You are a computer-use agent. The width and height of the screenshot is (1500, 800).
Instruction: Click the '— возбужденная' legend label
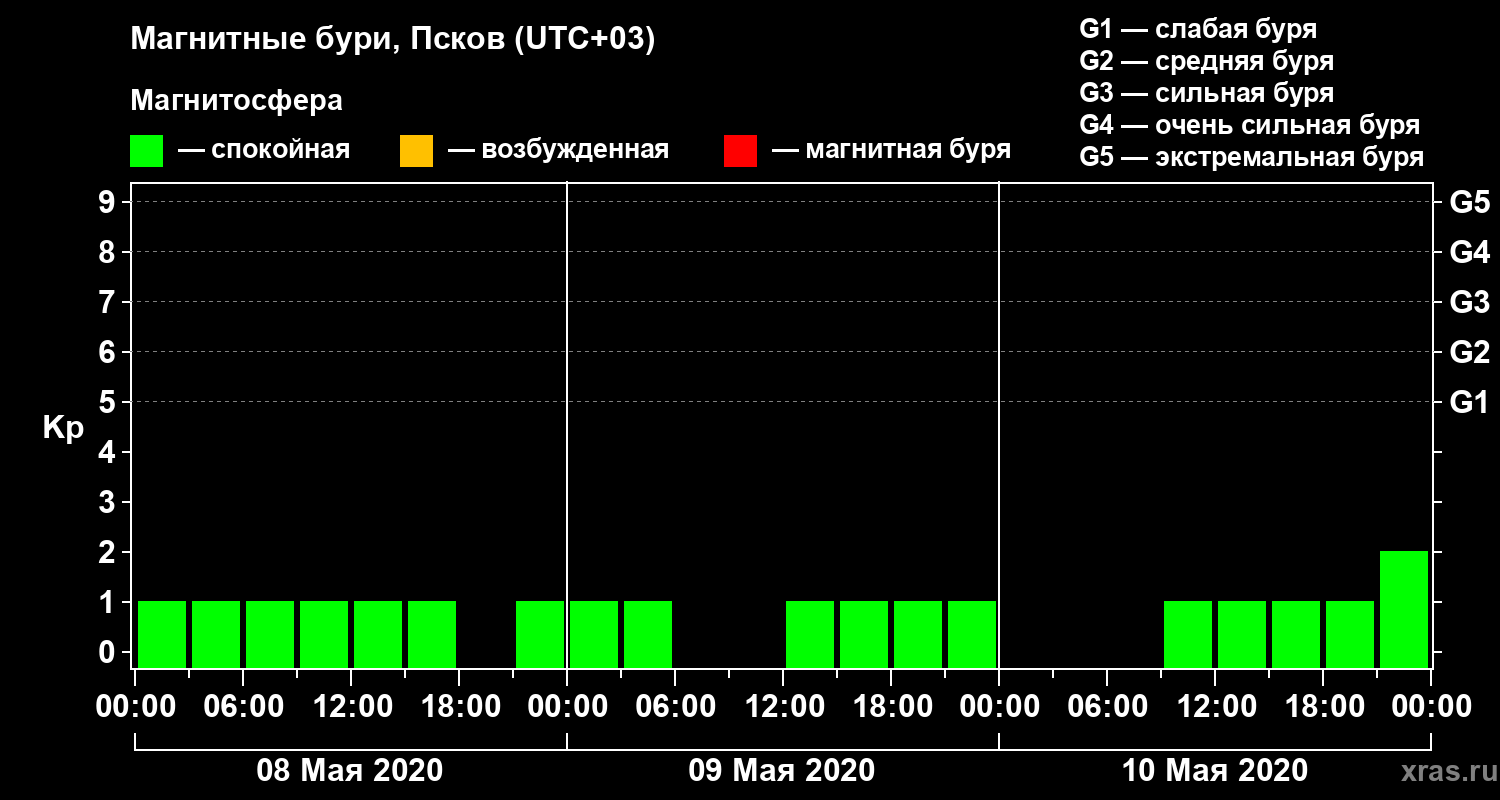pos(558,150)
